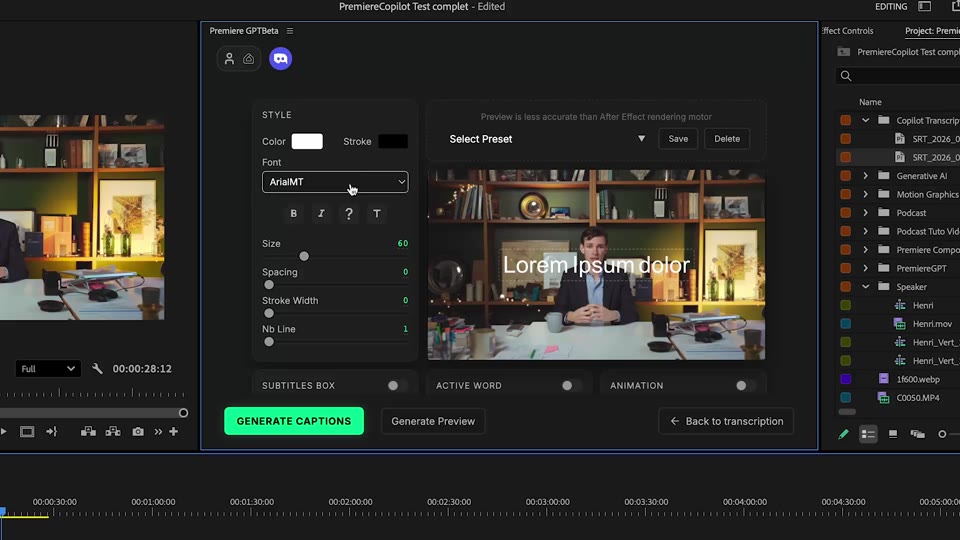
Task: Open the user account icon in Premiere GPT panel
Action: (x=229, y=59)
